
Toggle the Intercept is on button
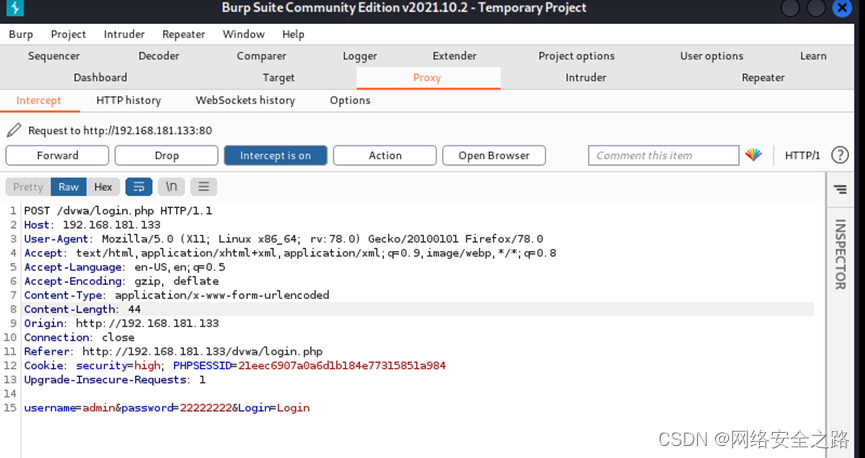click(275, 156)
